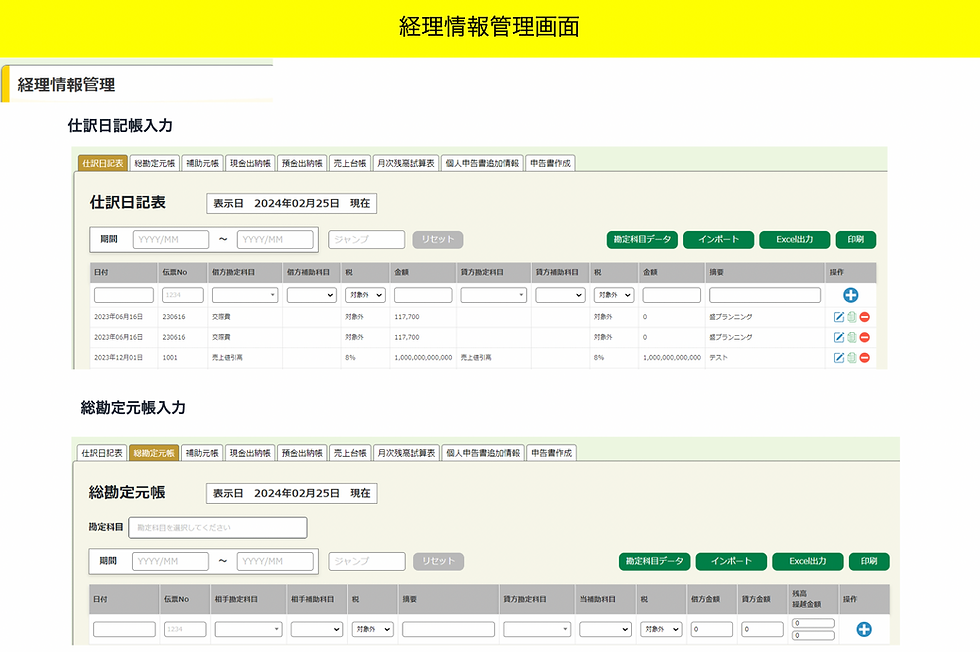Viewport: 980px width, 652px height.
Task: Copy the 1001 テスト journal entry
Action: [851, 358]
